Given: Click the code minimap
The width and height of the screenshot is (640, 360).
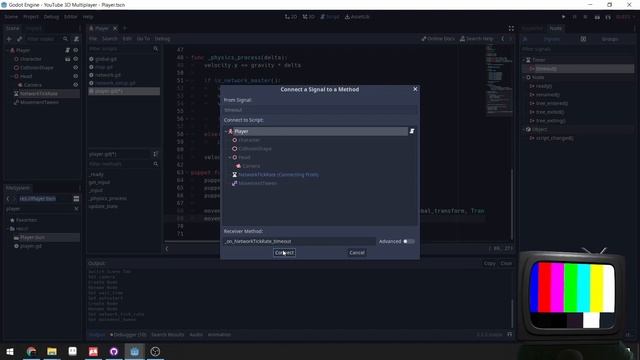Looking at the screenshot, I should tap(499, 80).
